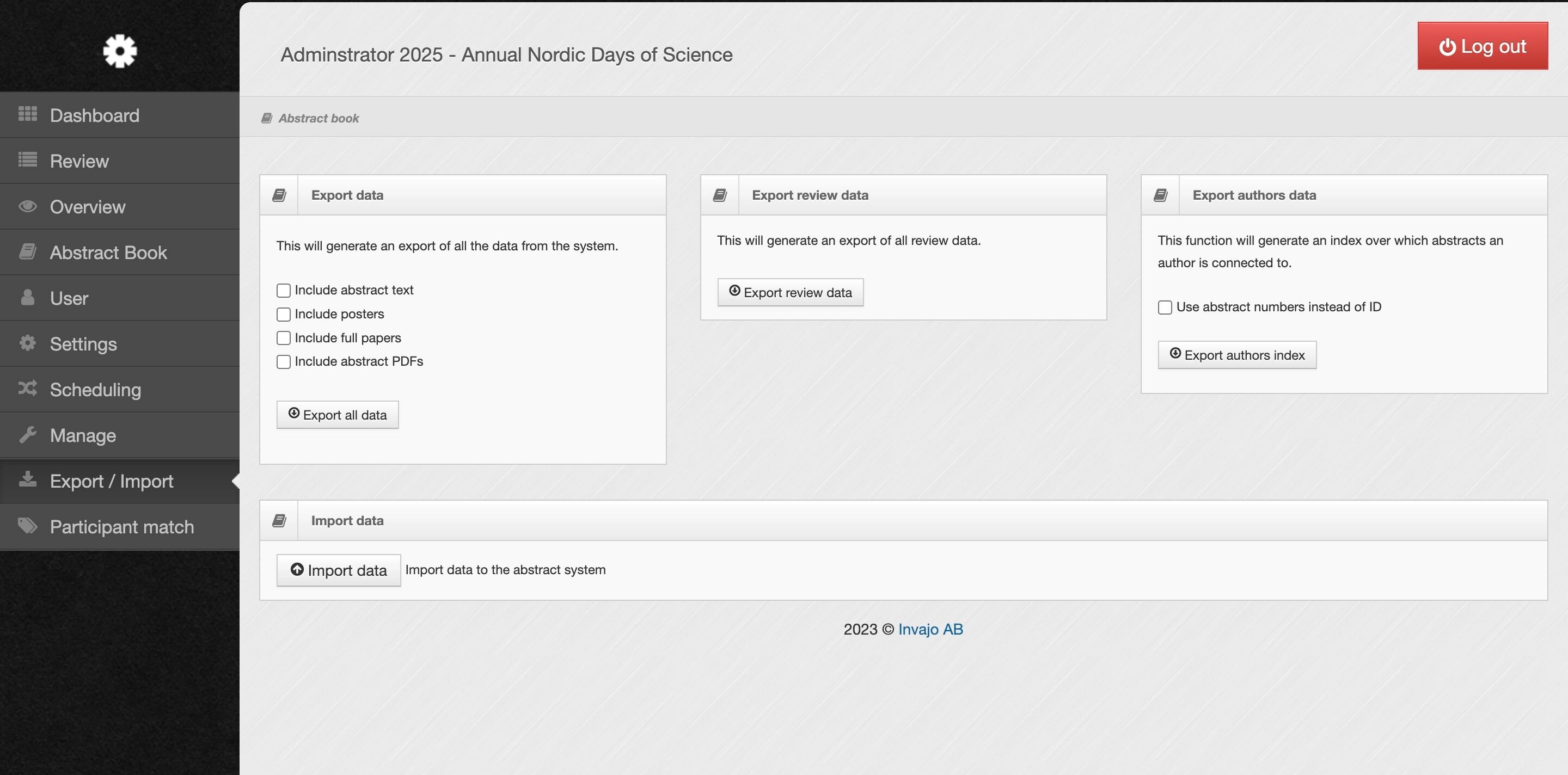Open Settings from the sidebar
Viewport: 1568px width, 775px height.
point(83,344)
